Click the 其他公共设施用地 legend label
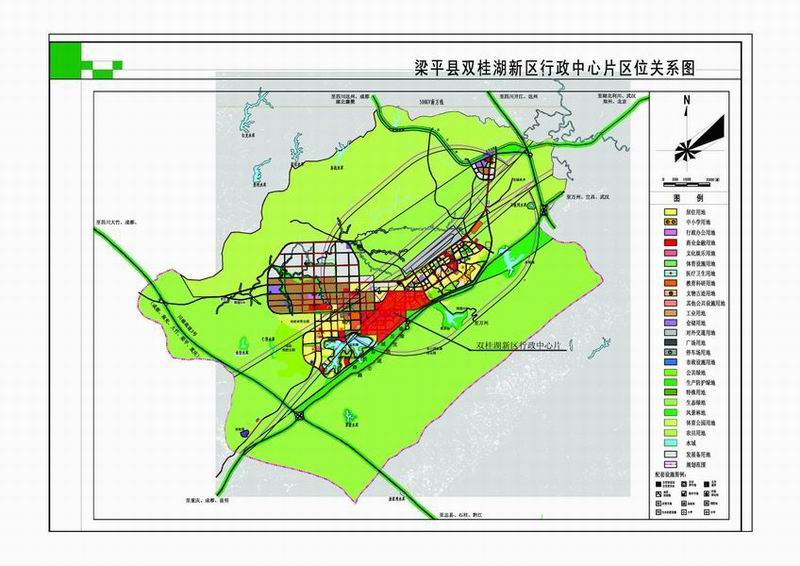 coord(705,303)
